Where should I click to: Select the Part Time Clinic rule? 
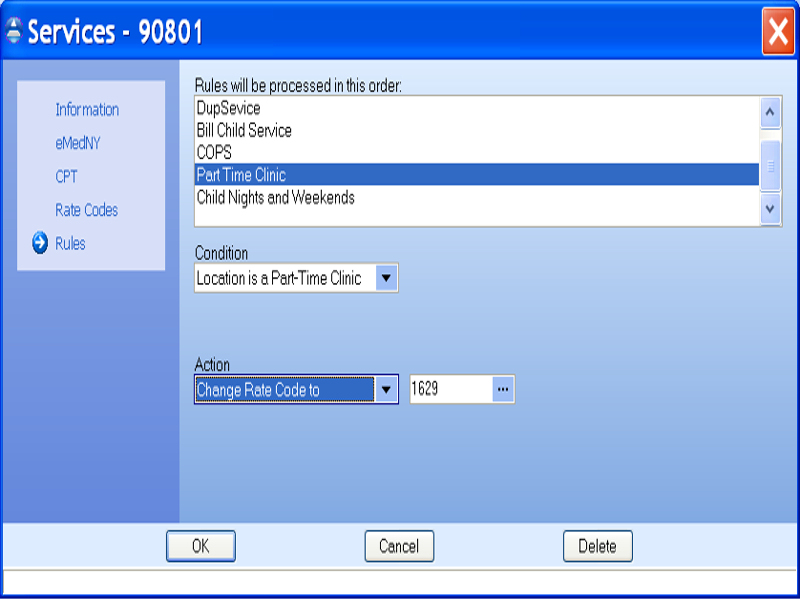(x=477, y=174)
